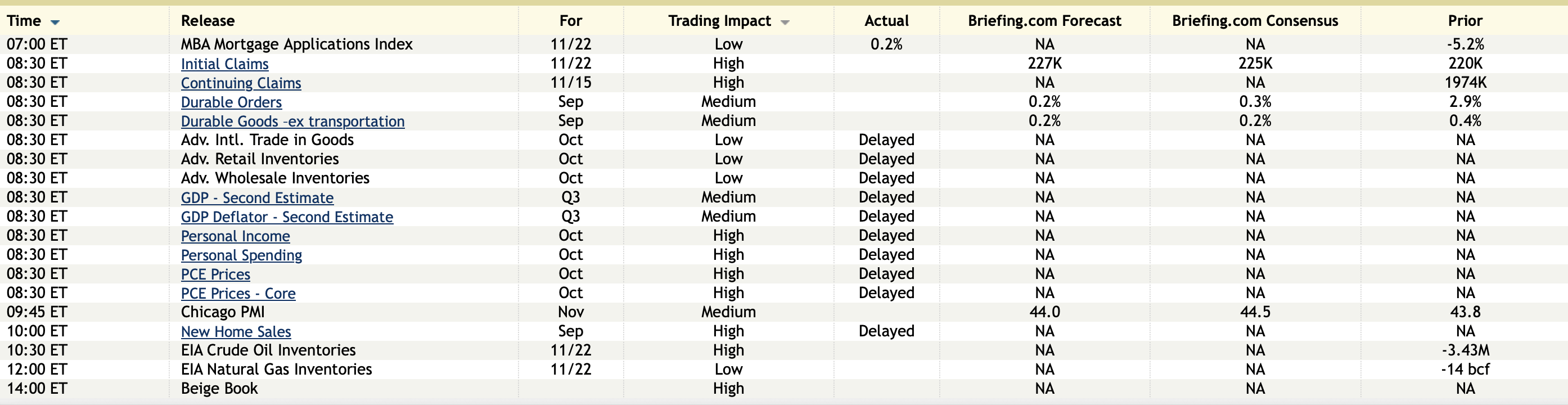Screen dimensions: 1568x405
Task: Open Durable Goods -ex transportation link
Action: (293, 121)
